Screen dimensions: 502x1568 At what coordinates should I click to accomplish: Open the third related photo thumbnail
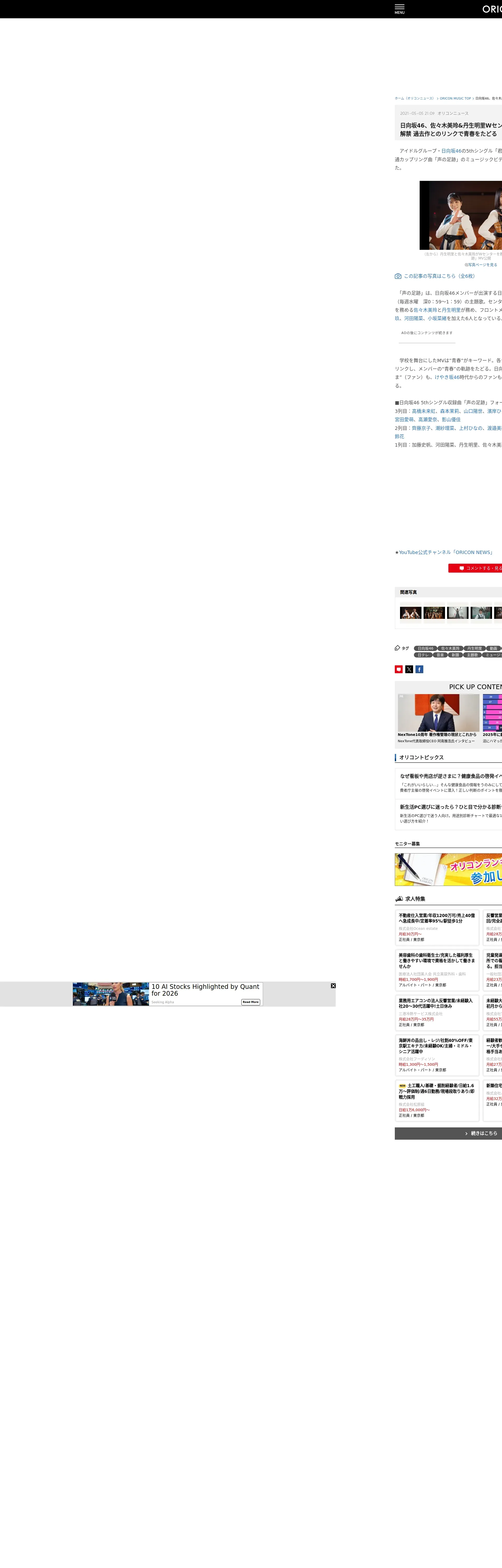(458, 613)
